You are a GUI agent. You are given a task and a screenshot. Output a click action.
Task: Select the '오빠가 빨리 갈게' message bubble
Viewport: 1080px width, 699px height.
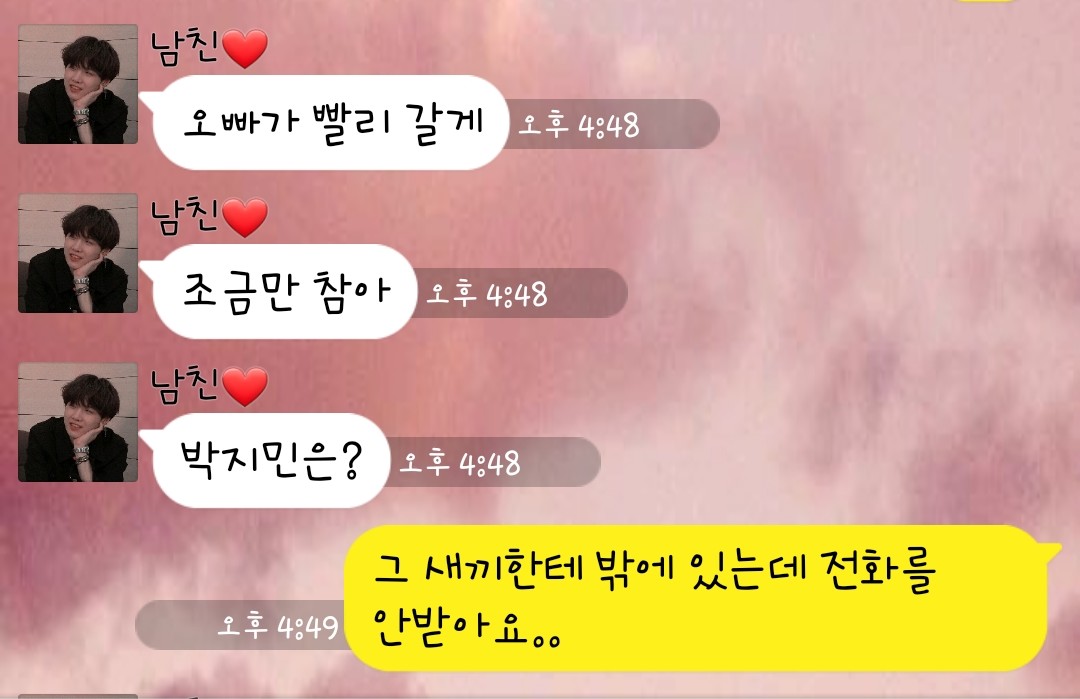329,123
